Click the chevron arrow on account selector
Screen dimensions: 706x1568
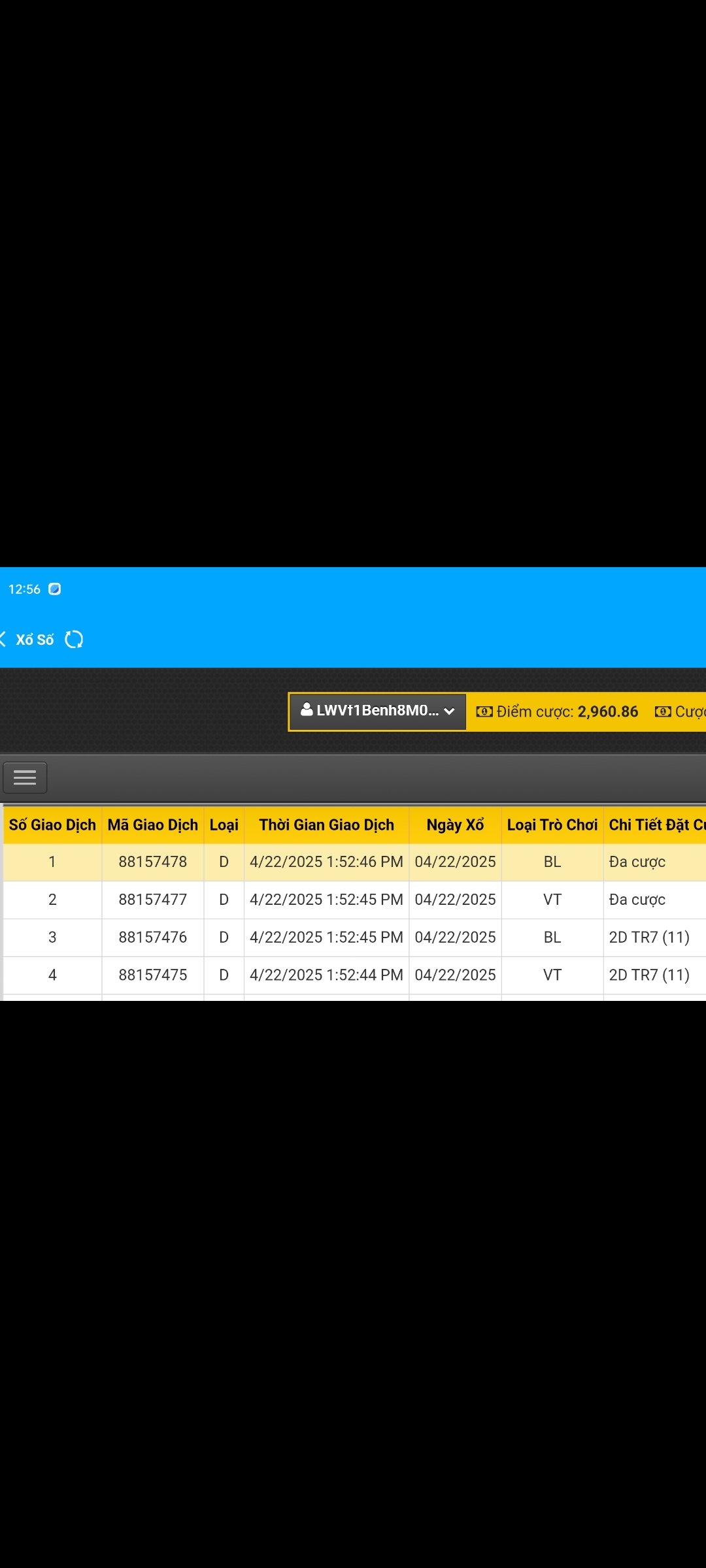[449, 711]
